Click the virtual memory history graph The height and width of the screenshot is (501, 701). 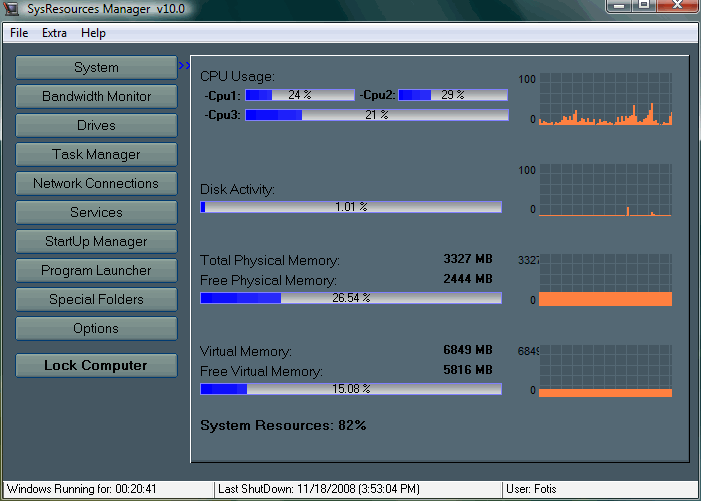(x=605, y=371)
